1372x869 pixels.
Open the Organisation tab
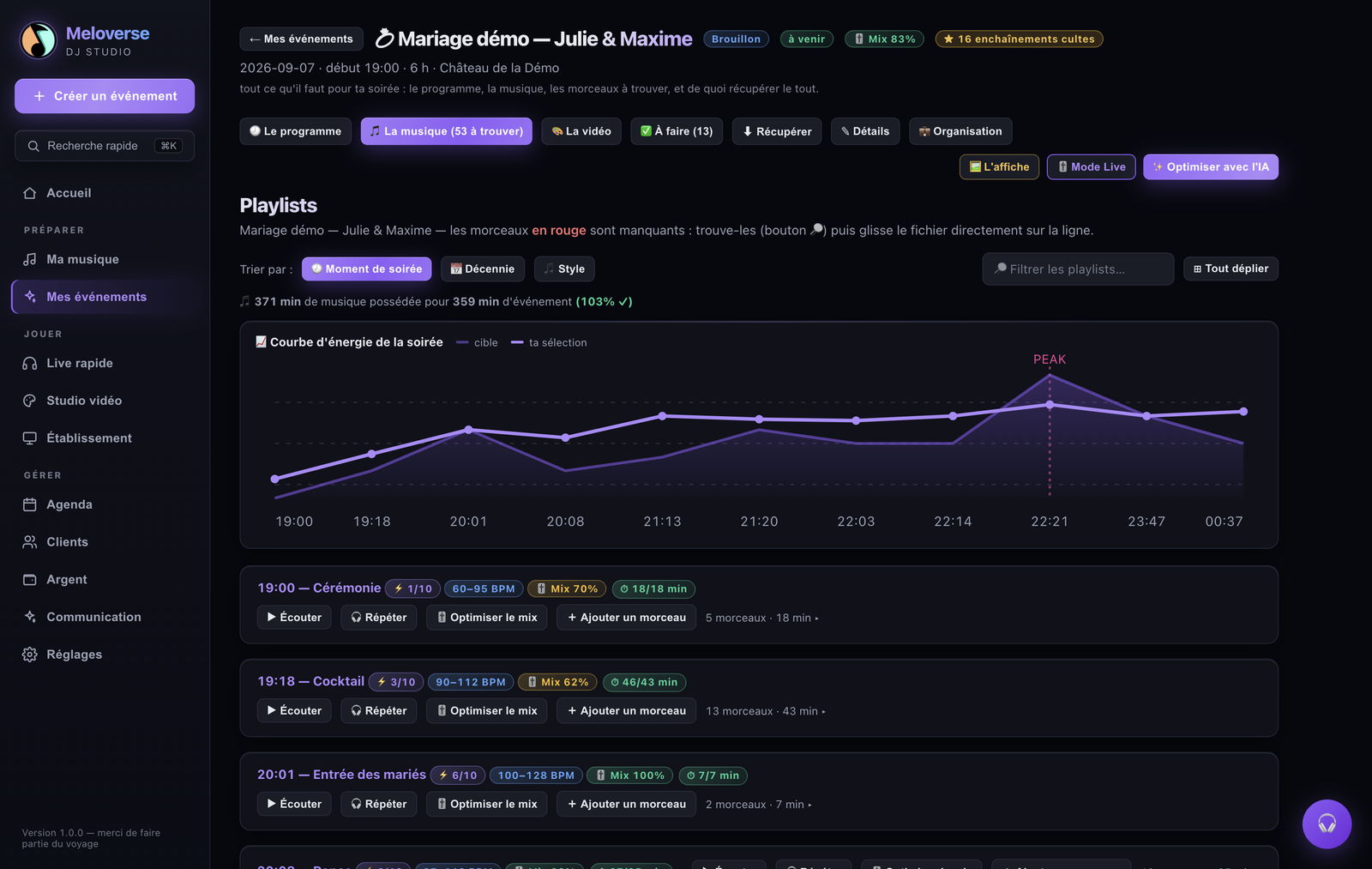coord(960,131)
